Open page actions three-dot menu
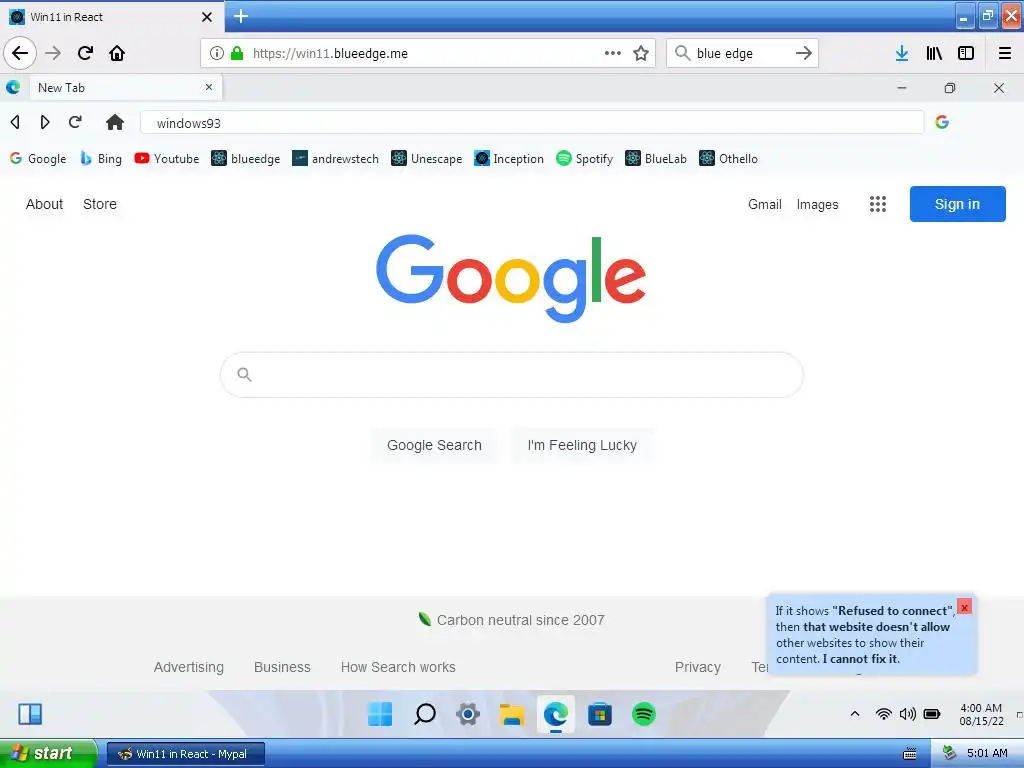 pyautogui.click(x=613, y=53)
